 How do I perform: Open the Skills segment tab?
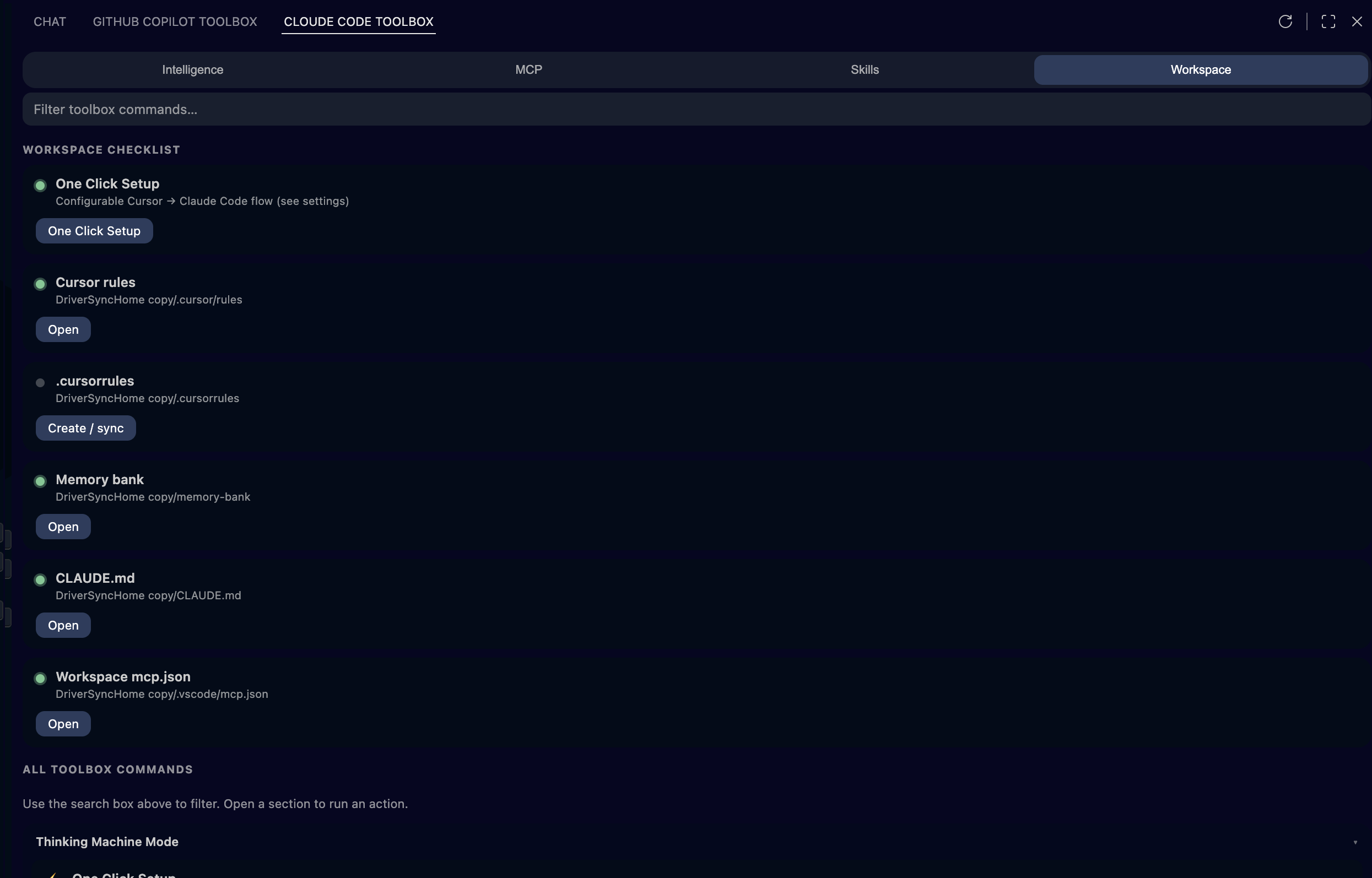[865, 69]
